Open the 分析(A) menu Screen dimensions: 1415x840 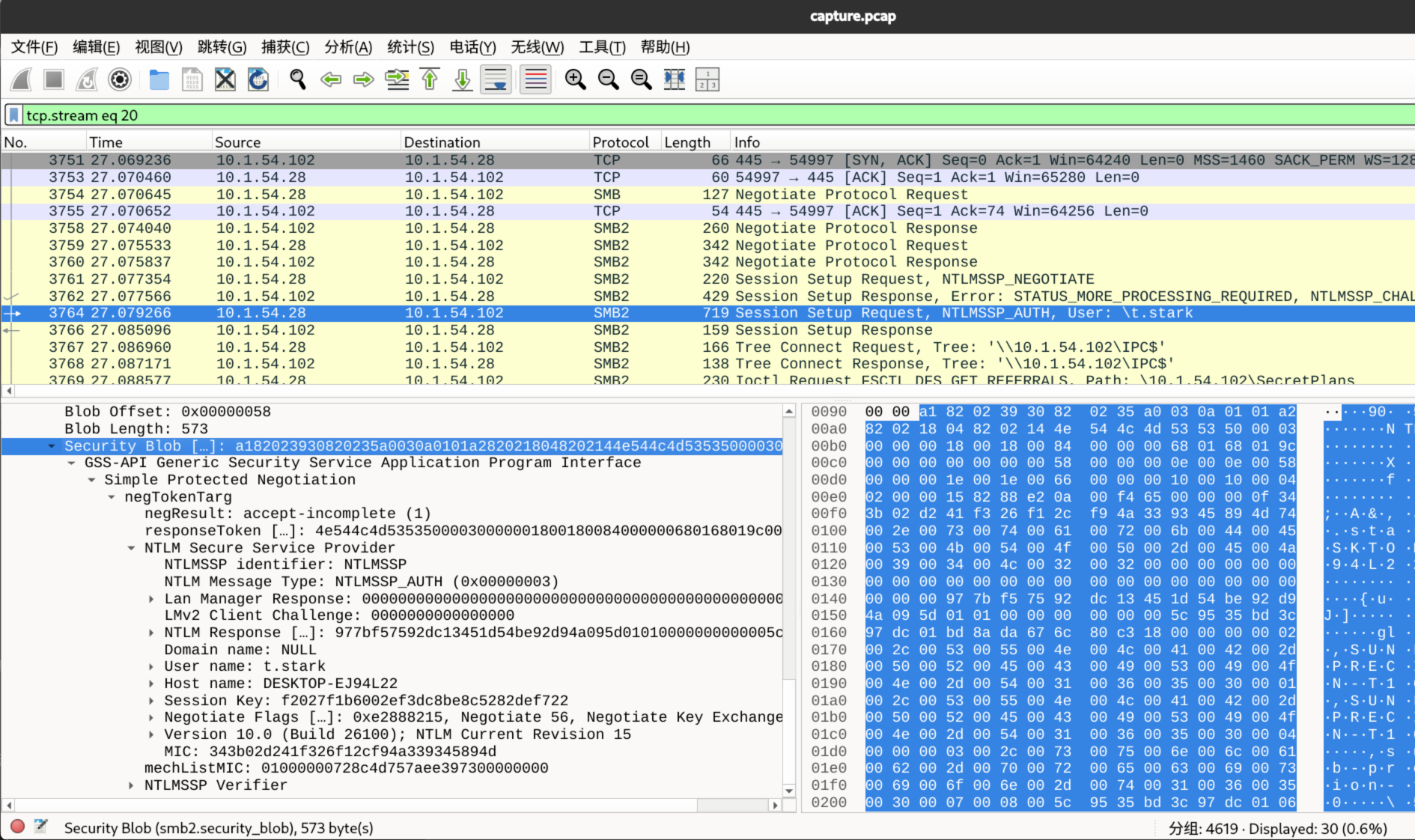(347, 47)
